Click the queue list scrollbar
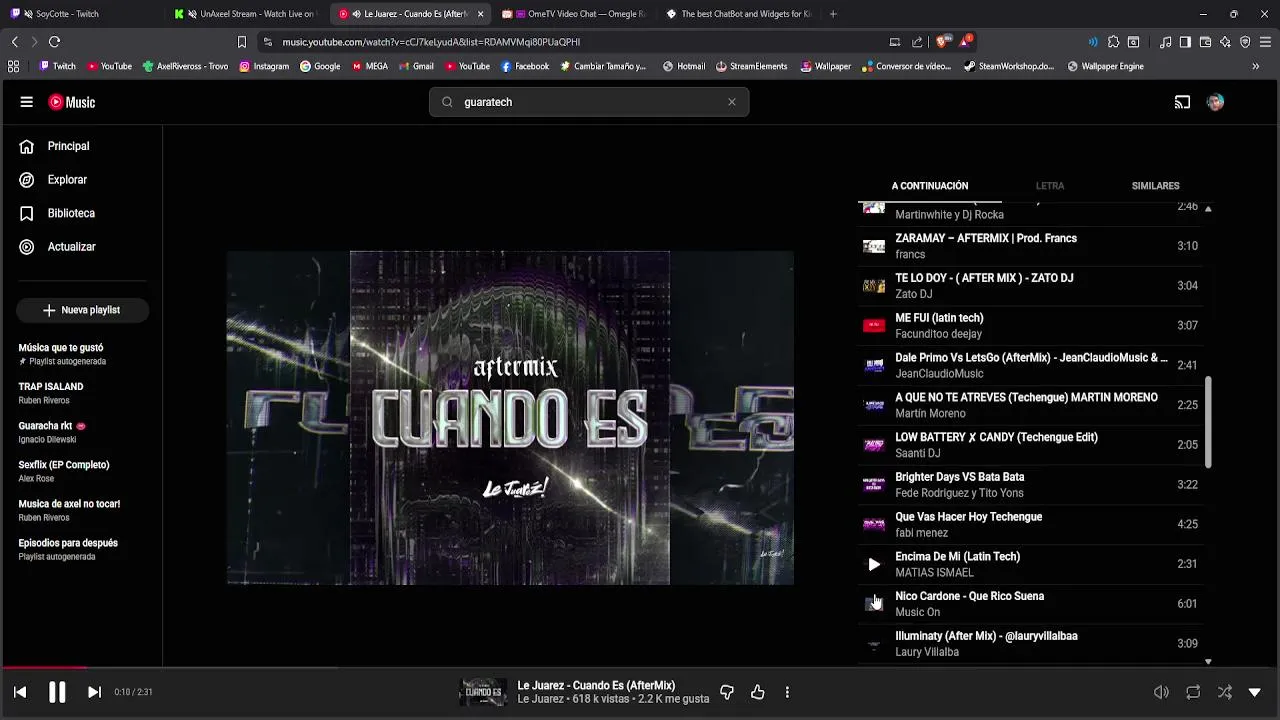This screenshot has height=720, width=1280. (x=1208, y=422)
